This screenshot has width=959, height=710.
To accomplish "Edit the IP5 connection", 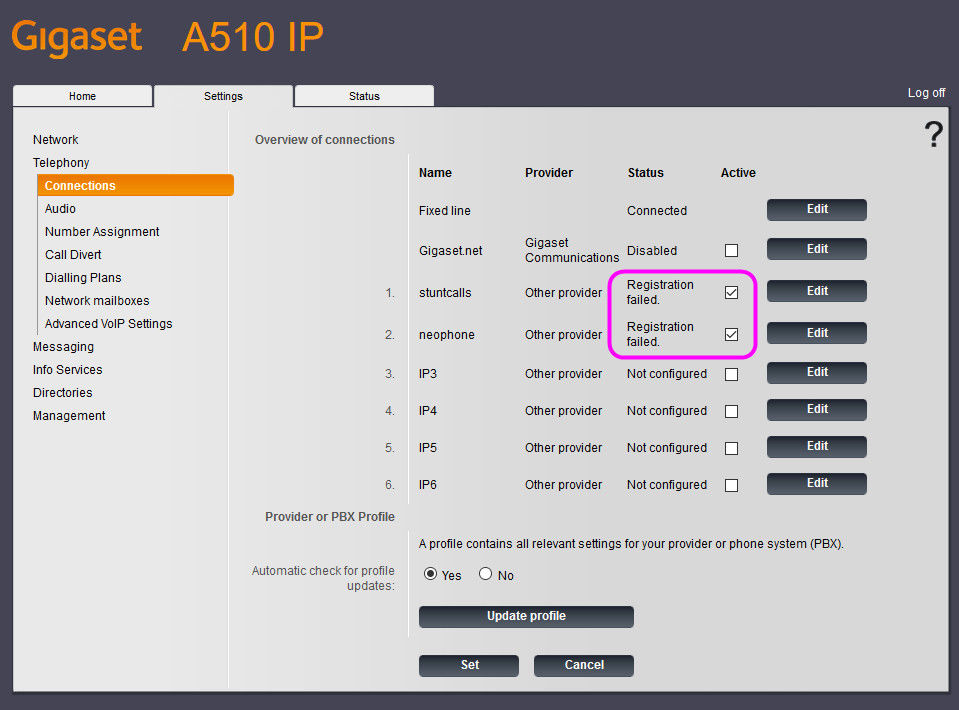I will coord(816,446).
